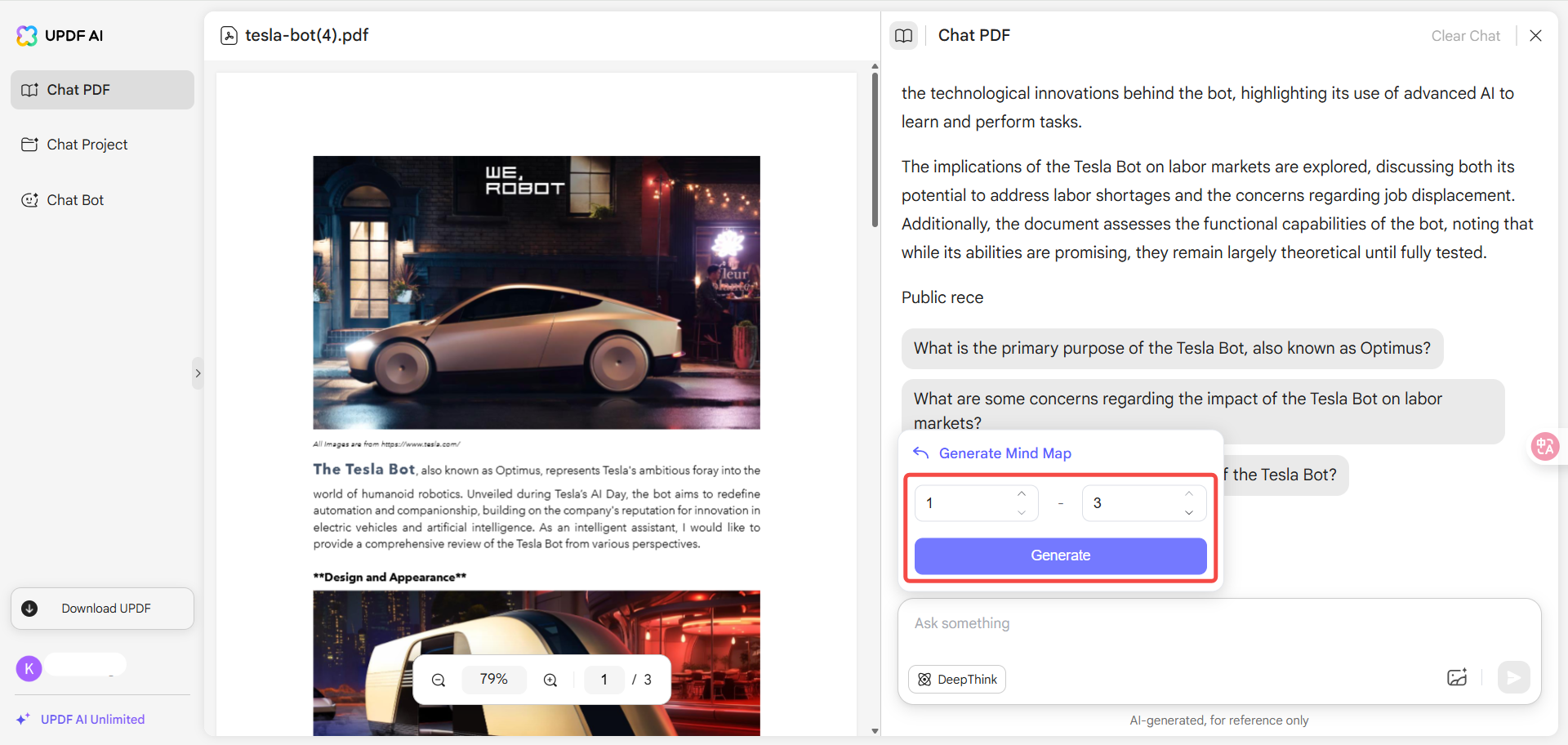
Task: Open the reading view icon beside Chat PDF
Action: click(904, 35)
